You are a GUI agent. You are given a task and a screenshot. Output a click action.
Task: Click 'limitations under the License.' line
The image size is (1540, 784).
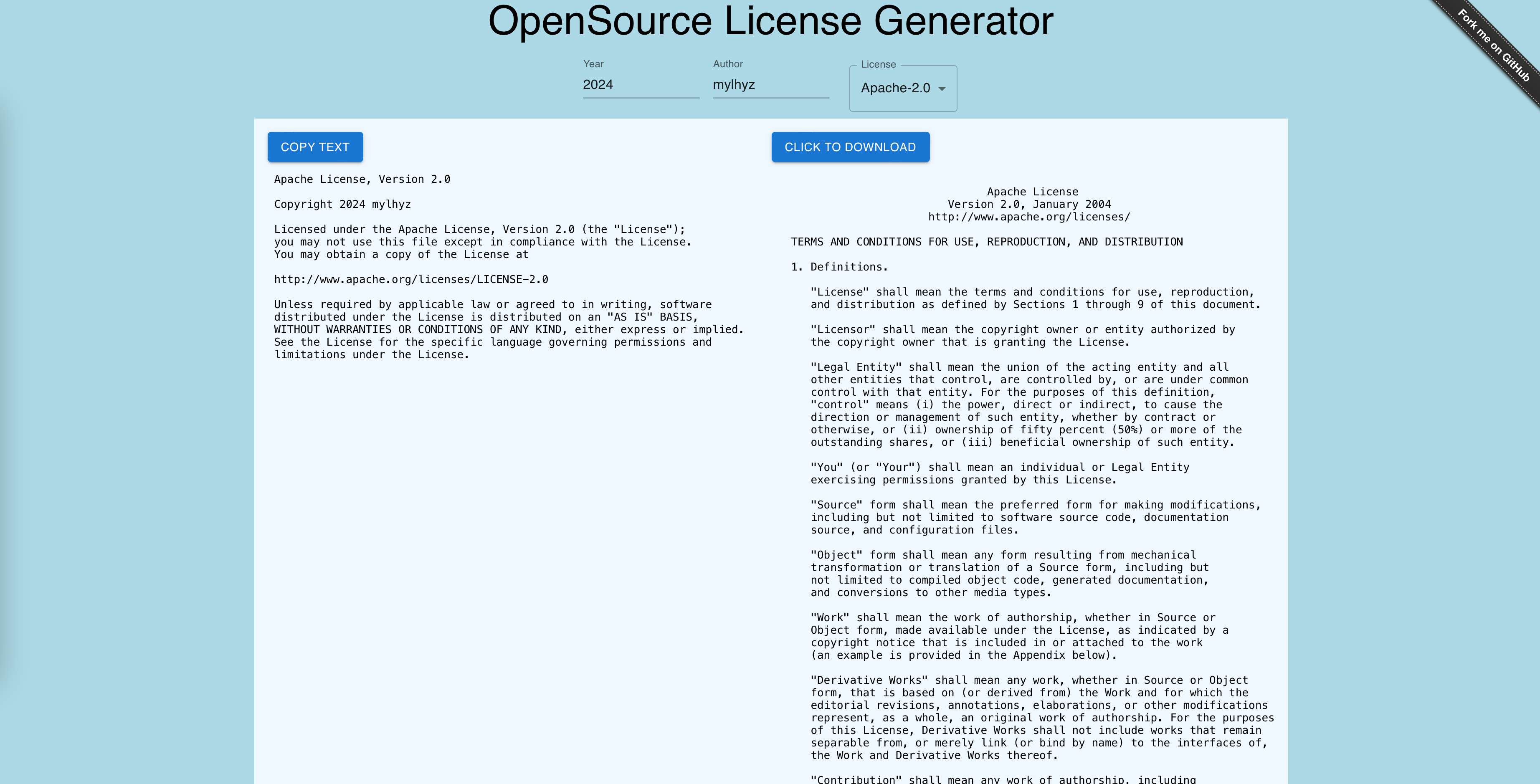[x=372, y=355]
